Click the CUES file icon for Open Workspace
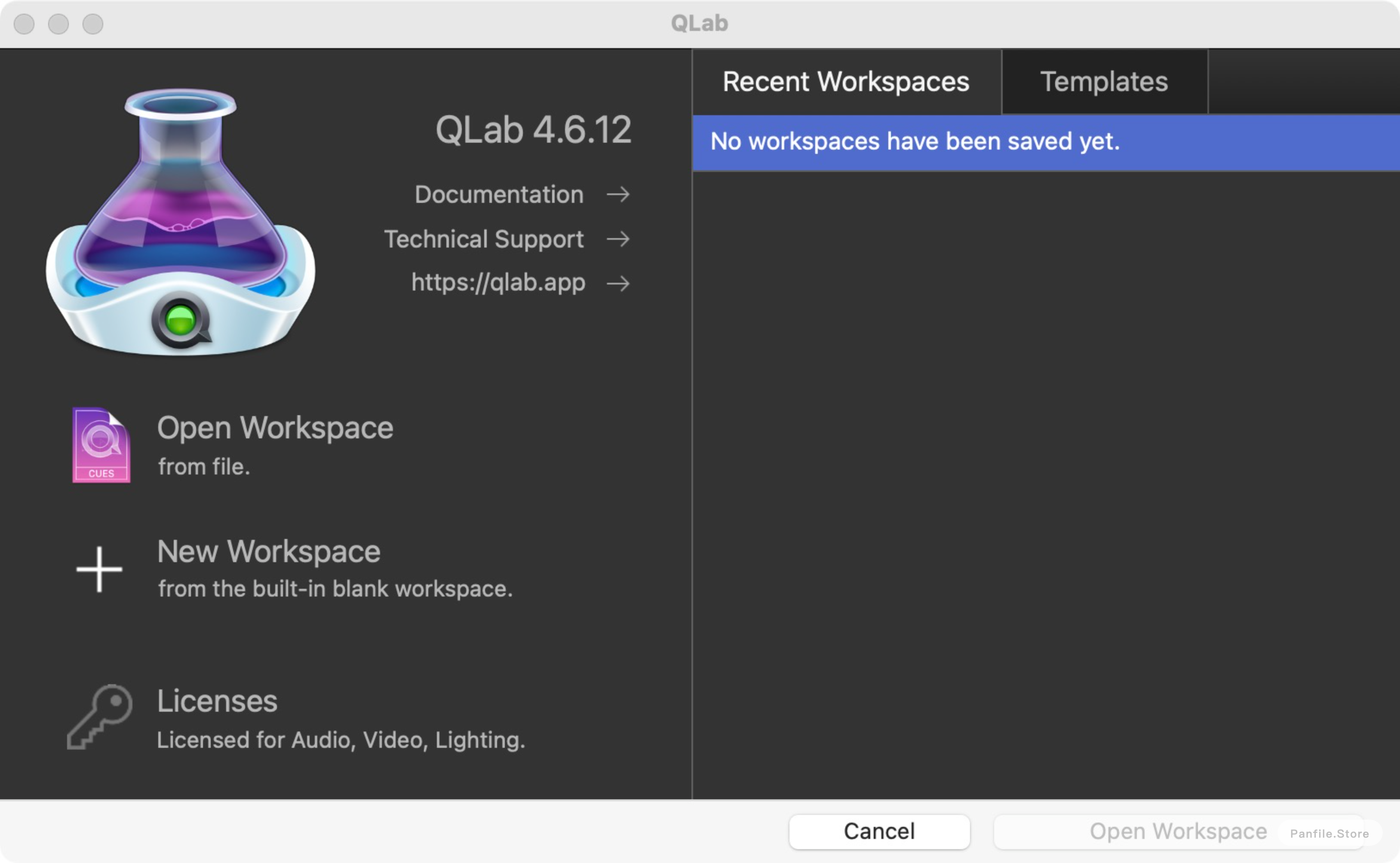This screenshot has height=863, width=1400. [x=101, y=445]
